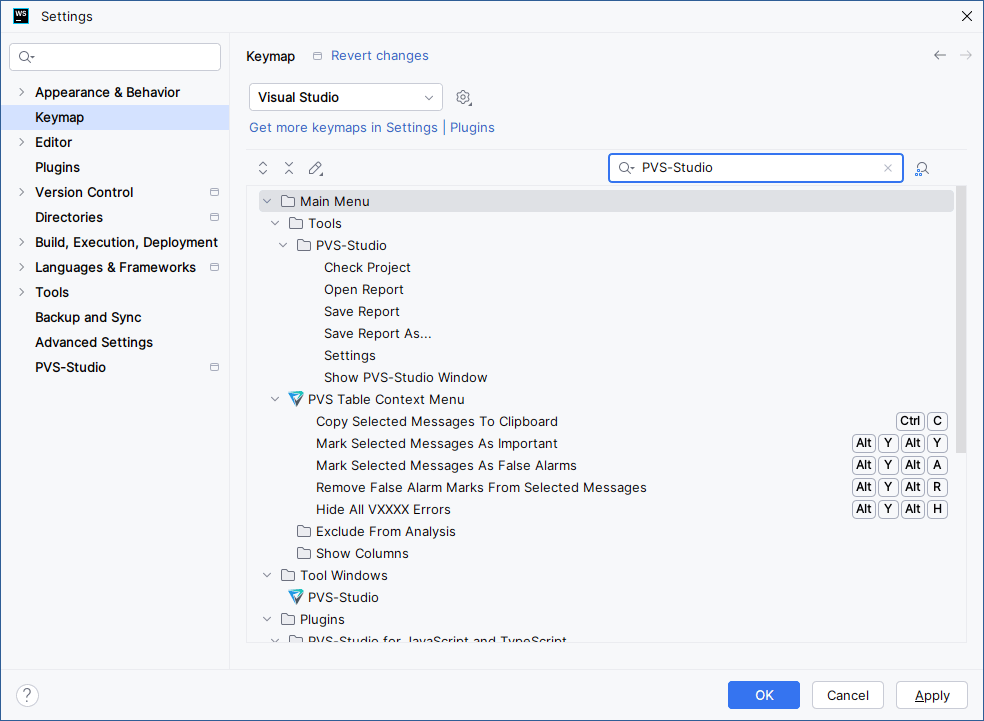Screen dimensions: 984x721
Task: Apply the current keymap changes
Action: coord(931,695)
